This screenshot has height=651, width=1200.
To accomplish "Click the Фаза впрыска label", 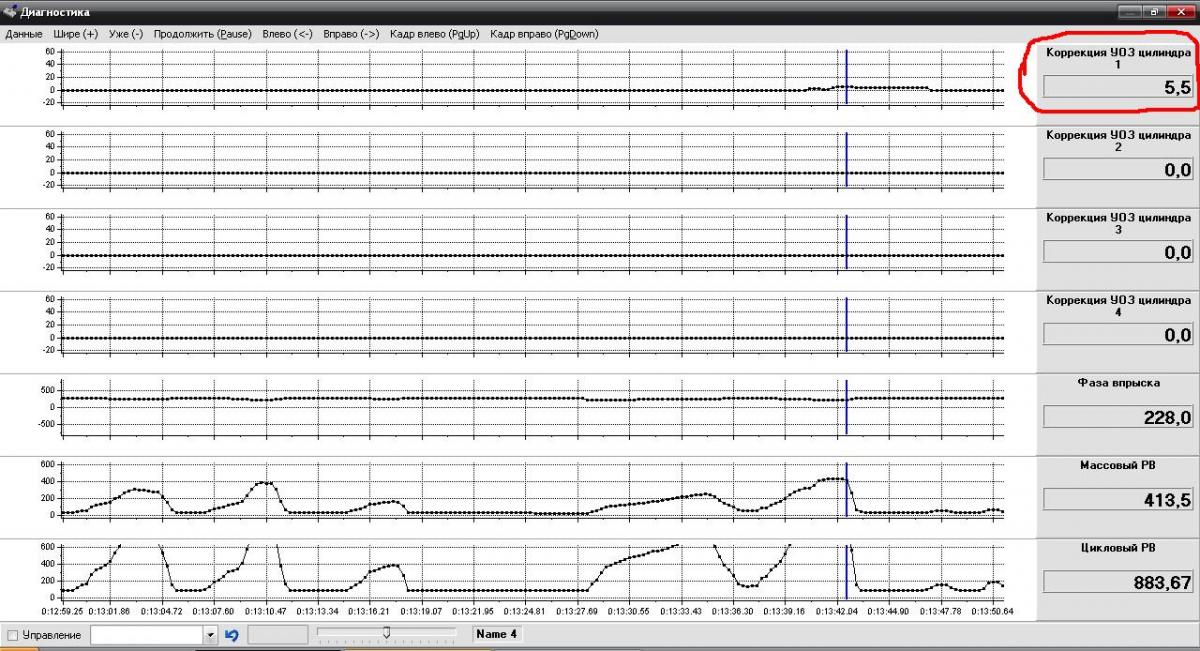I will coord(1118,382).
